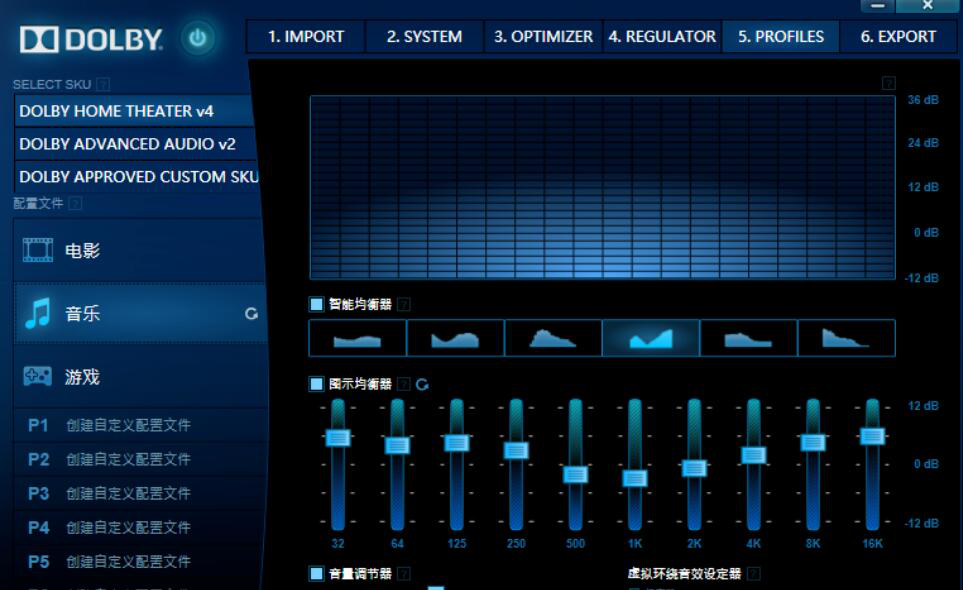This screenshot has height=590, width=963.
Task: Click the 32 Hz band slider handle
Action: 338,437
